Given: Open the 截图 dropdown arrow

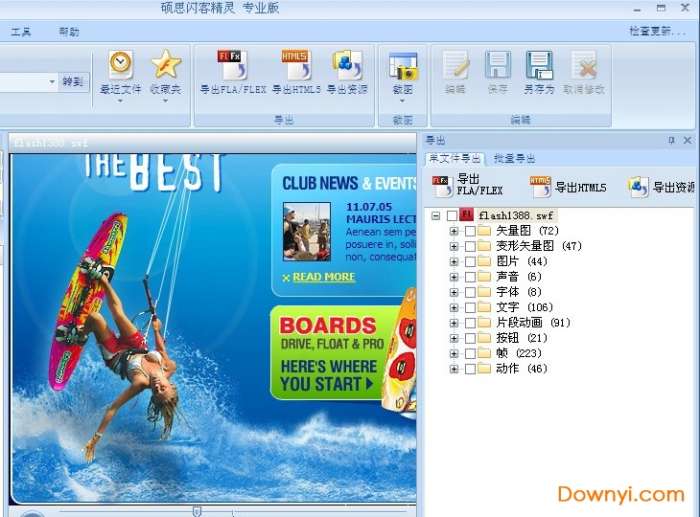Looking at the screenshot, I should pos(402,101).
